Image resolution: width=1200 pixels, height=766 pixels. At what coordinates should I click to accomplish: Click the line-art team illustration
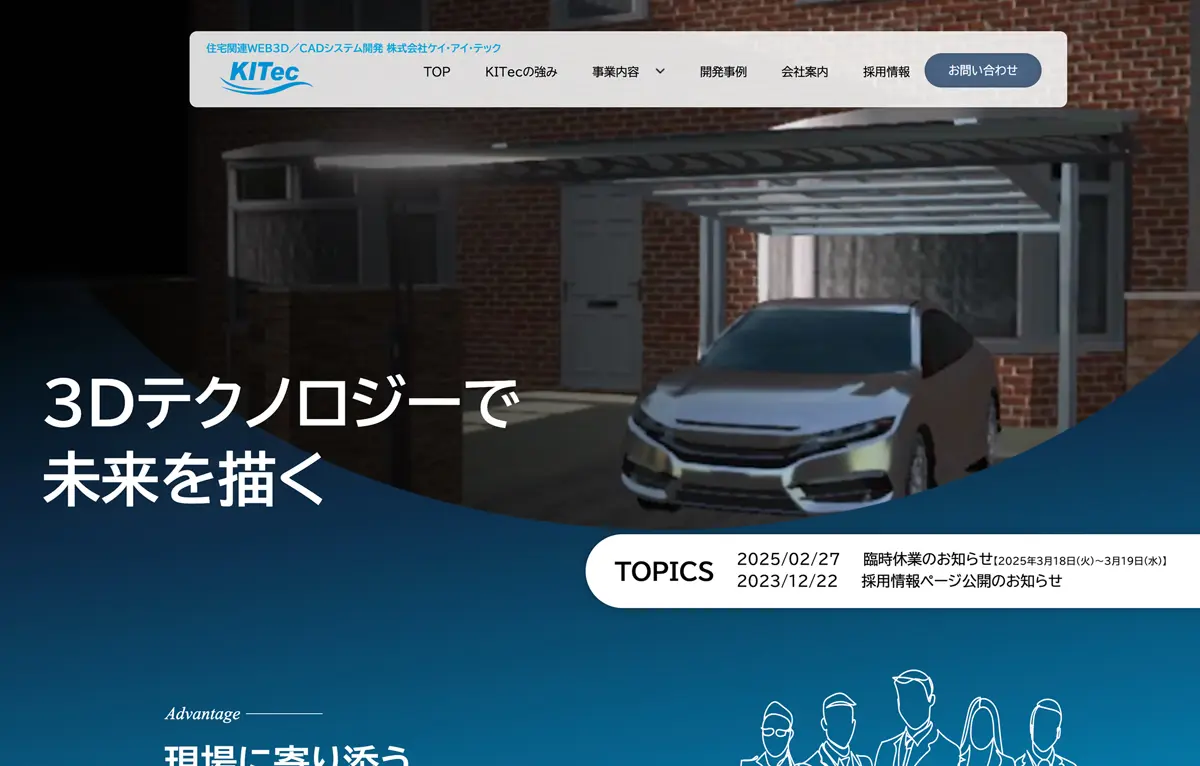tap(905, 722)
